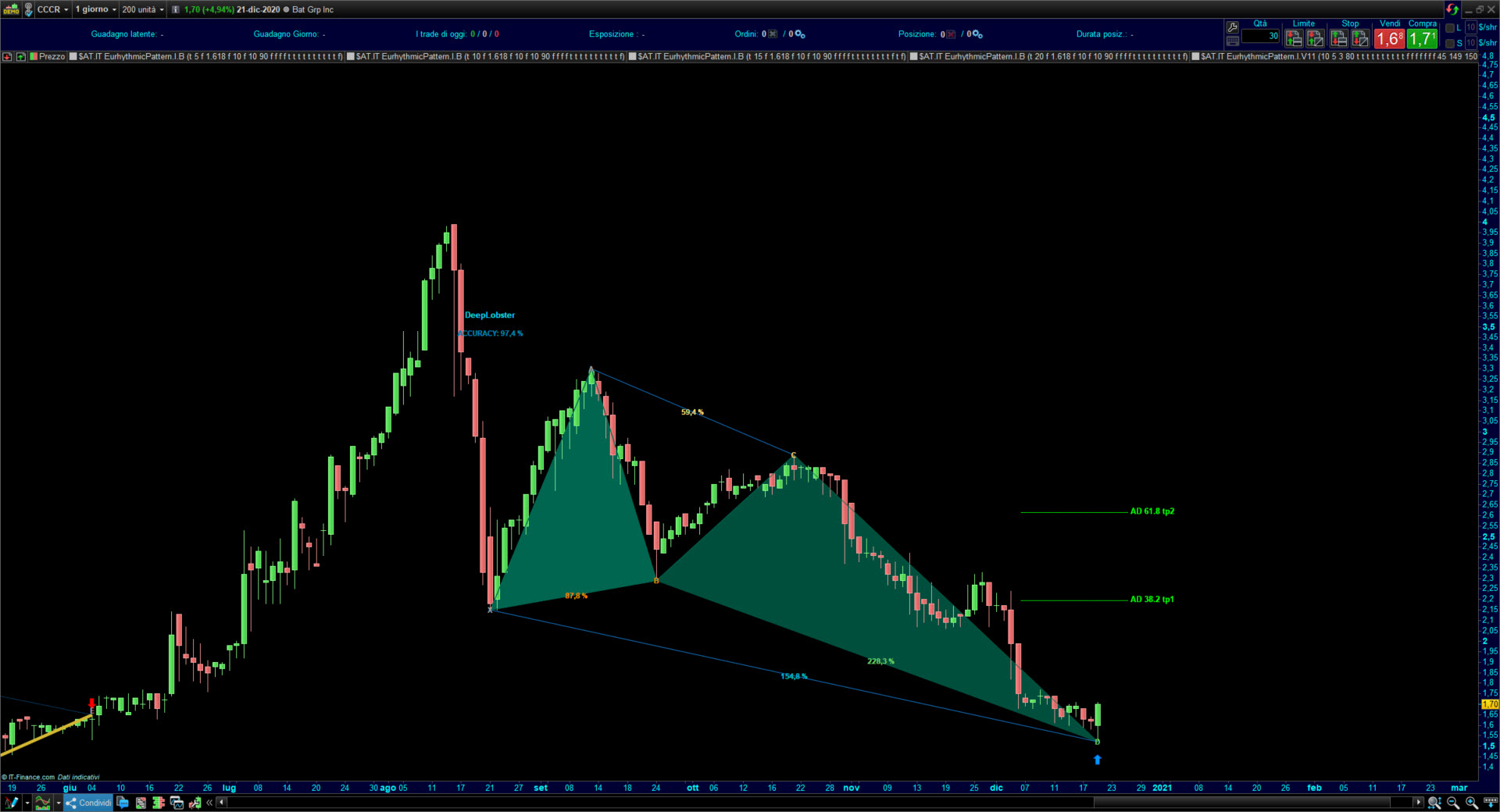Open the EurhythmicPattern.I.V11 indicator settings

click(1339, 56)
